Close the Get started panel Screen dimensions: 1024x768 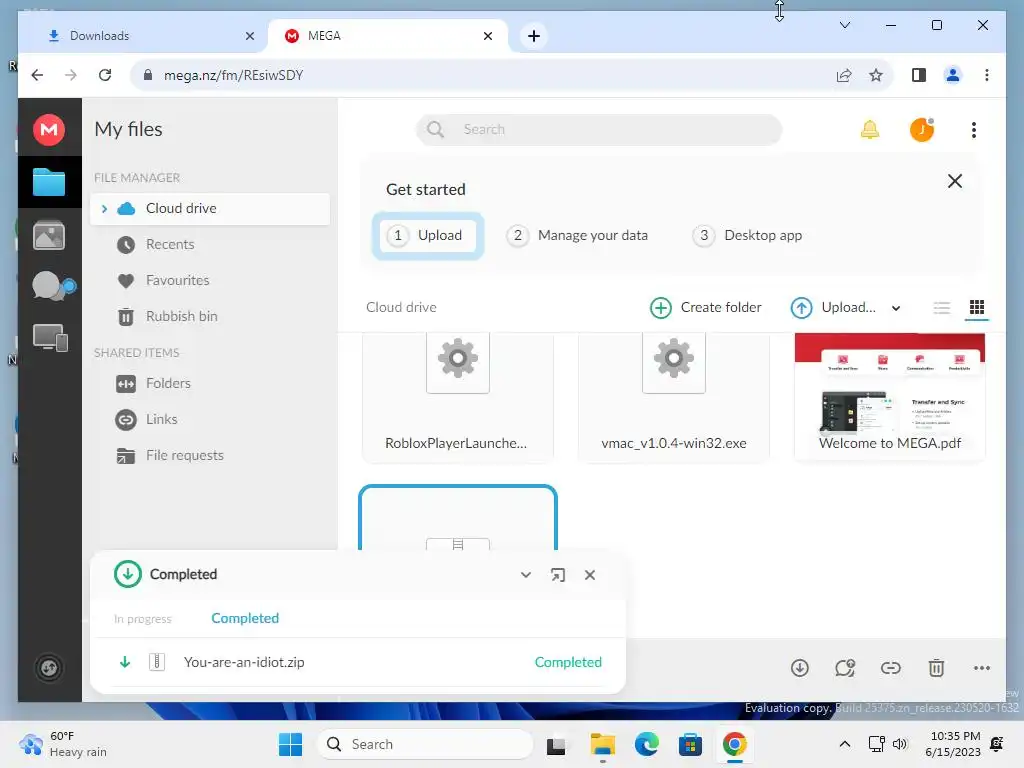tap(954, 182)
